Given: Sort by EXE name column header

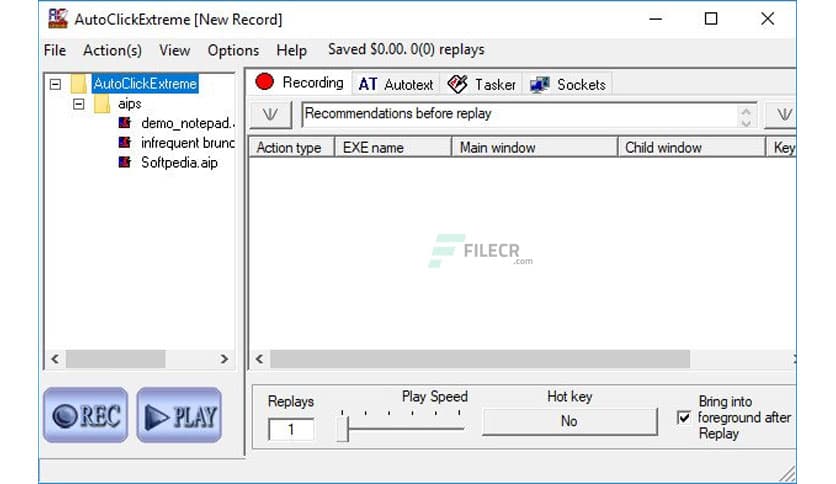Looking at the screenshot, I should (x=393, y=147).
